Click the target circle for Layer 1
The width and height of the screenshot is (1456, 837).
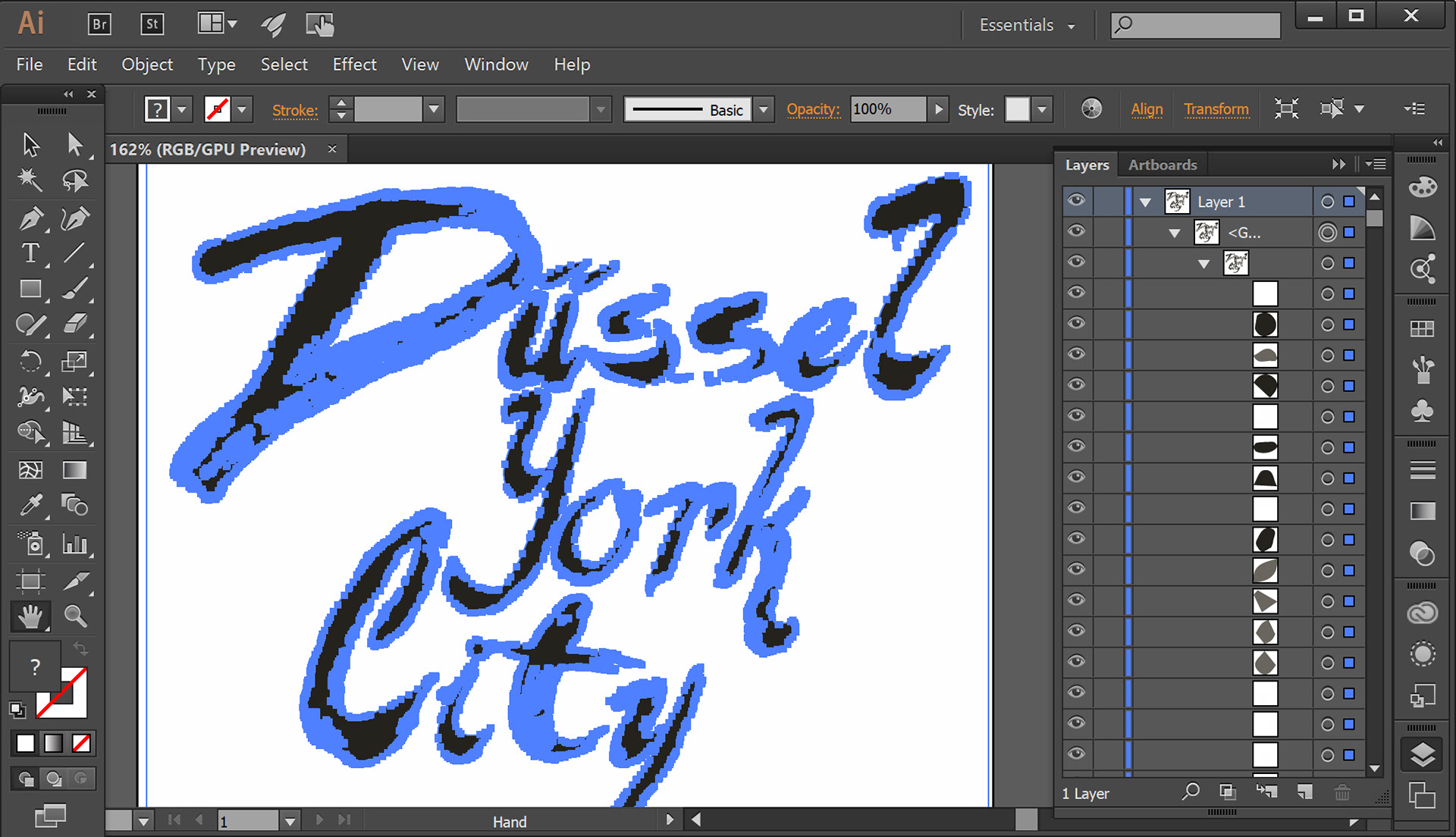(1327, 202)
